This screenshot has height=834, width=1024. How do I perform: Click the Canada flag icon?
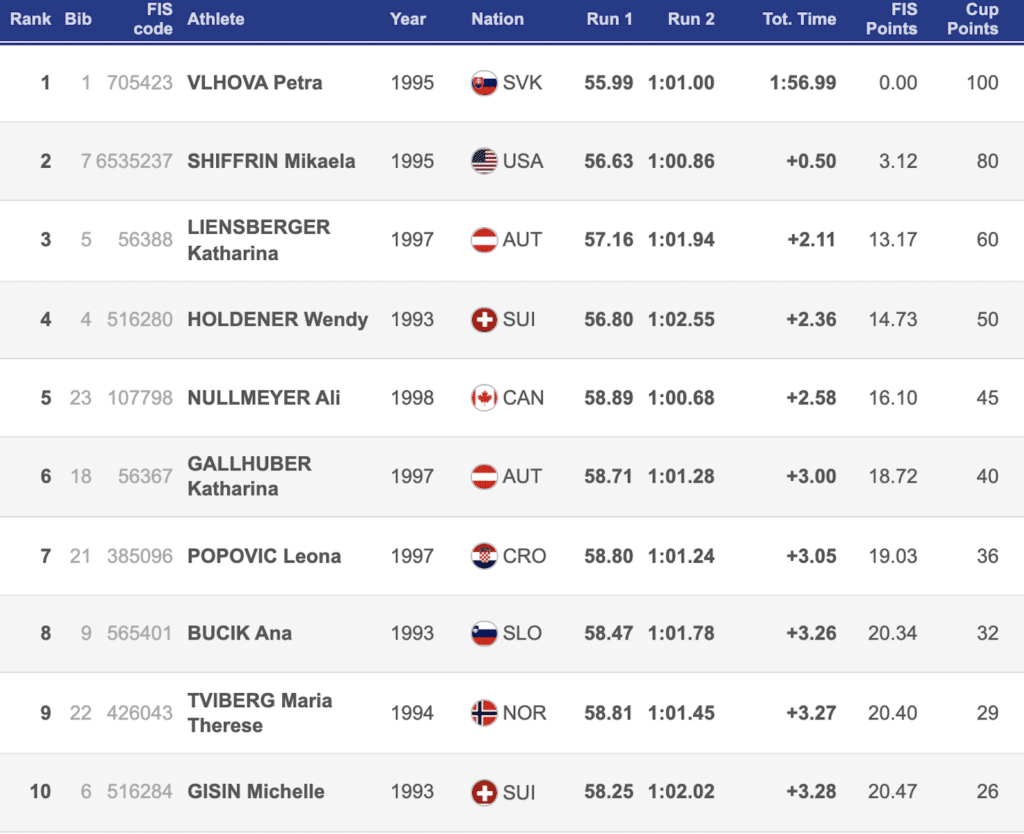[484, 398]
